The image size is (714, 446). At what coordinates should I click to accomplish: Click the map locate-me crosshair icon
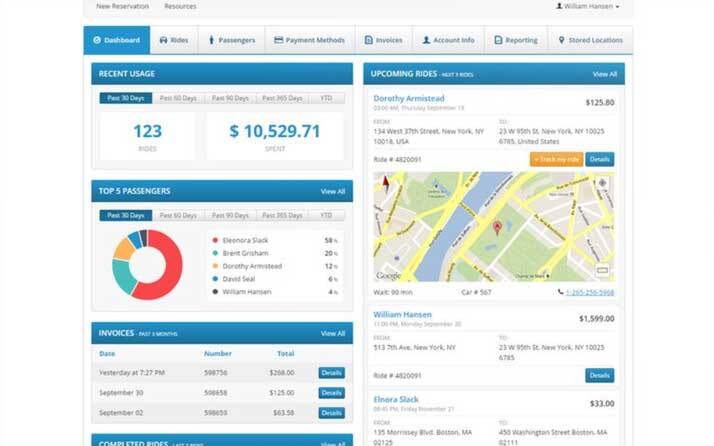point(601,184)
